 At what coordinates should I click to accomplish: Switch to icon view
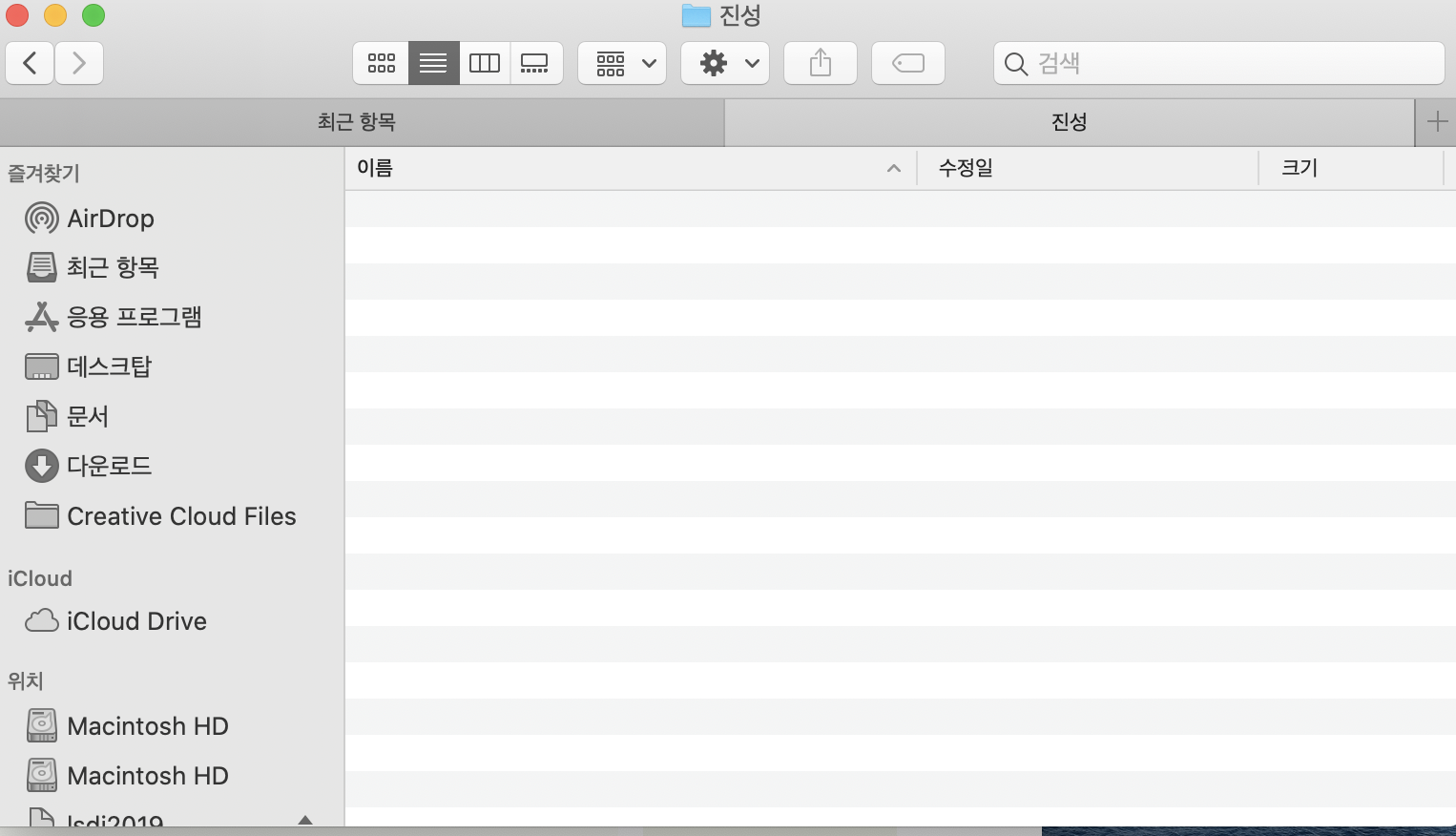click(x=382, y=64)
